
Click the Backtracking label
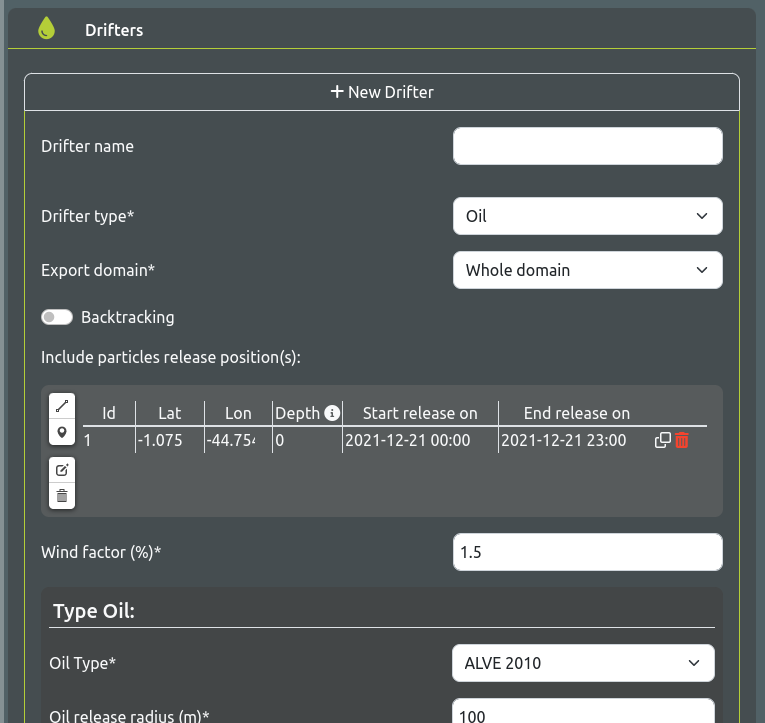pyautogui.click(x=127, y=317)
